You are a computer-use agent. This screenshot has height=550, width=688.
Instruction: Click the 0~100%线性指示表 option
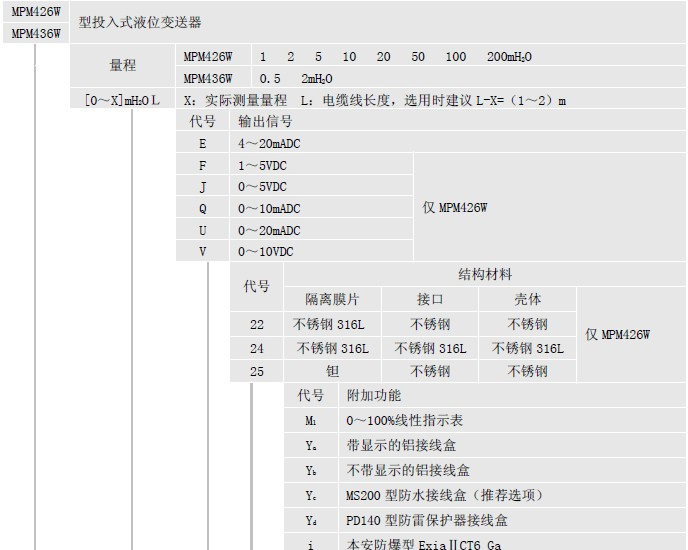(404, 421)
